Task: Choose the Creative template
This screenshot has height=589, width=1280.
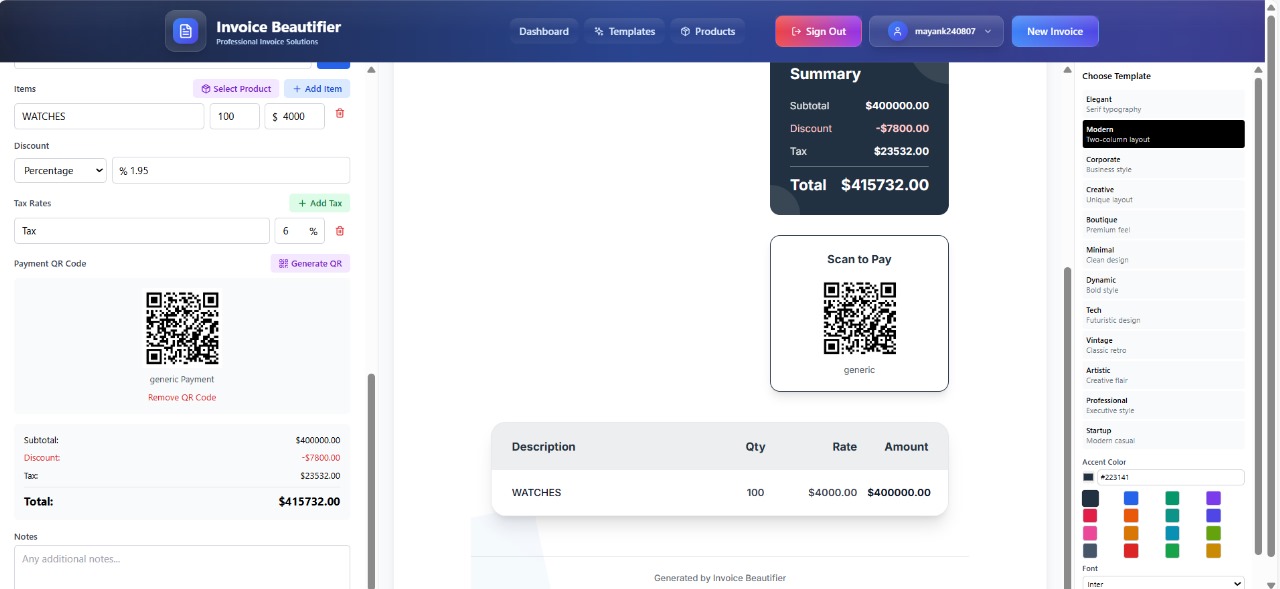Action: (1163, 194)
